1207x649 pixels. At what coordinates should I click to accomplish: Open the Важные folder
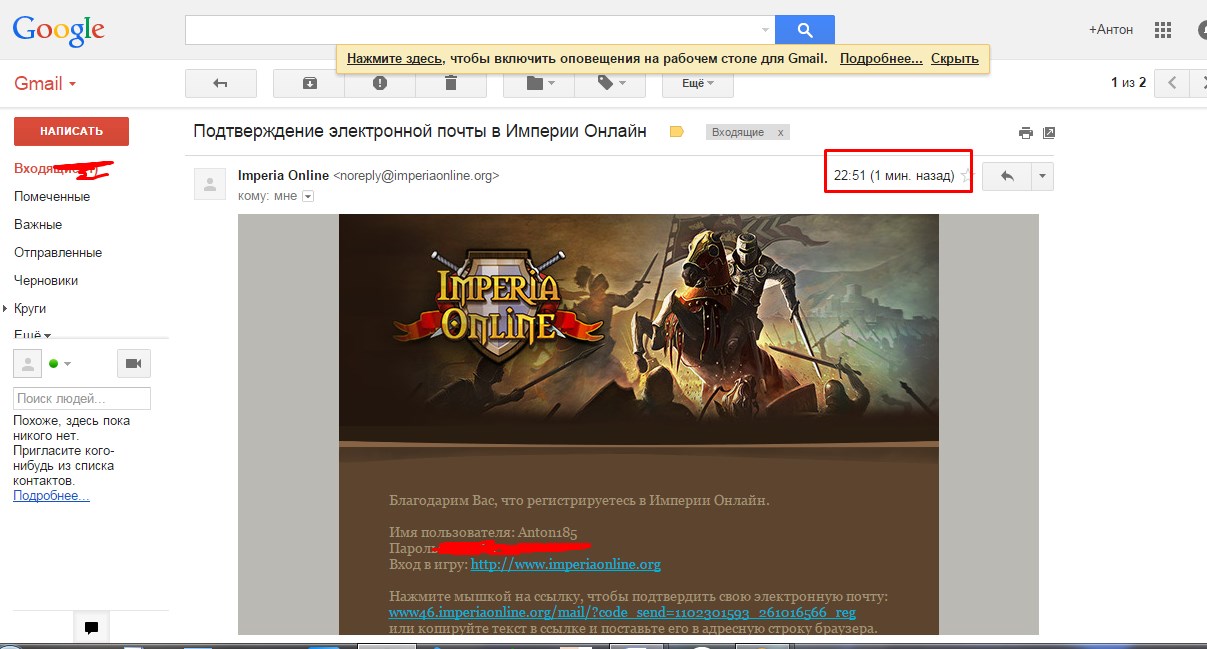[x=38, y=224]
